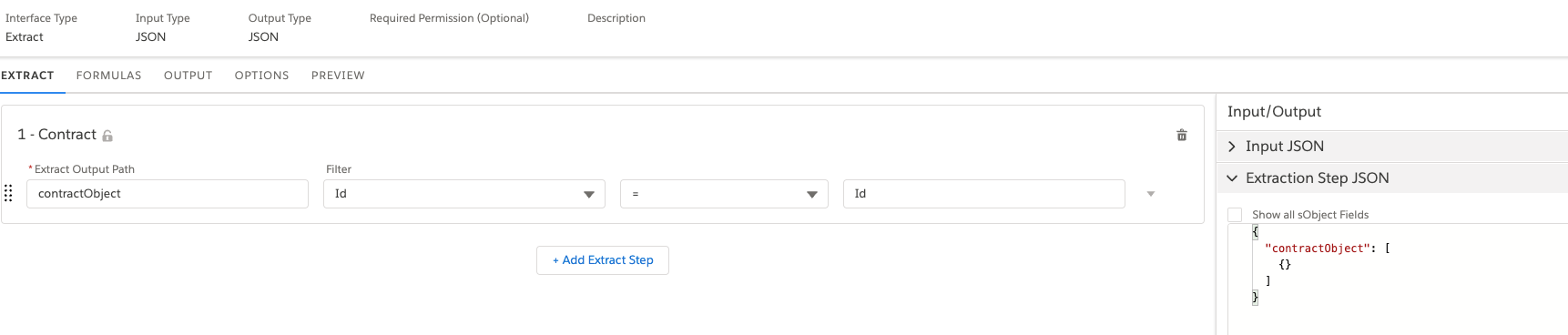Click the 1 - Contract step header
Screen dimensions: 1568x335
56,135
